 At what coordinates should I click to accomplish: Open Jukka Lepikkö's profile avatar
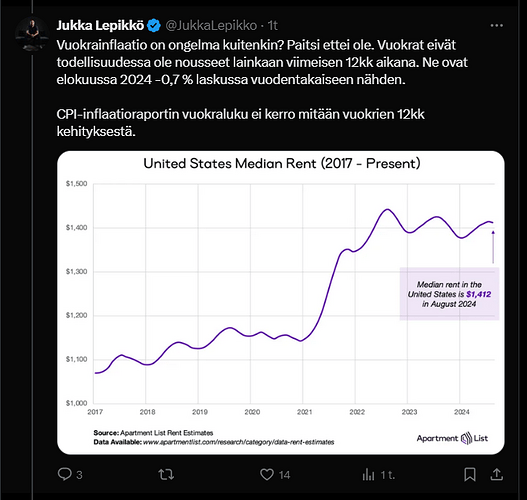coord(32,34)
